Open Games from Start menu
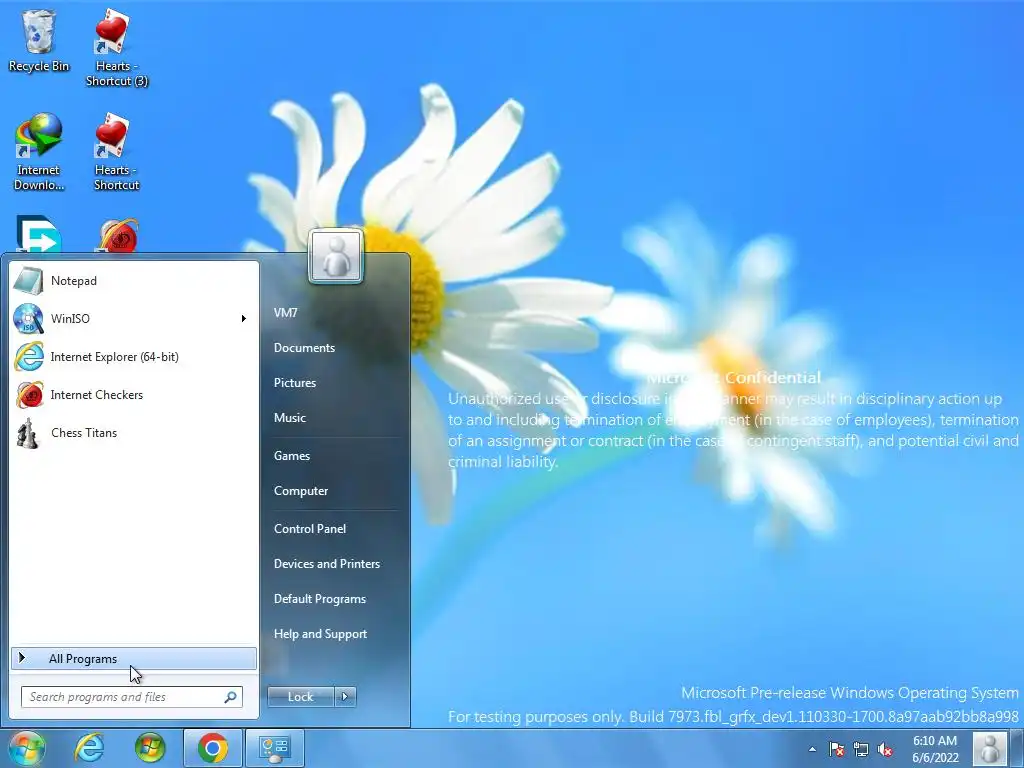This screenshot has width=1024, height=768. click(291, 456)
